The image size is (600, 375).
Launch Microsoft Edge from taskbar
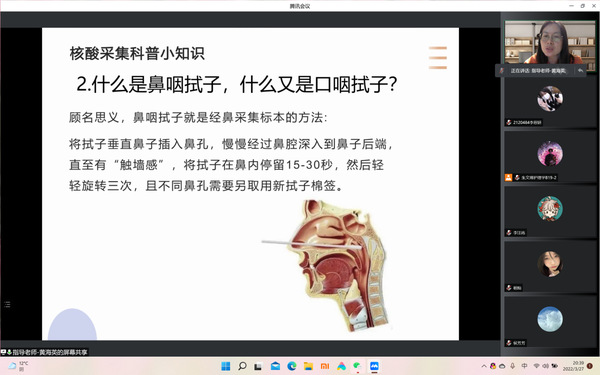(x=292, y=366)
